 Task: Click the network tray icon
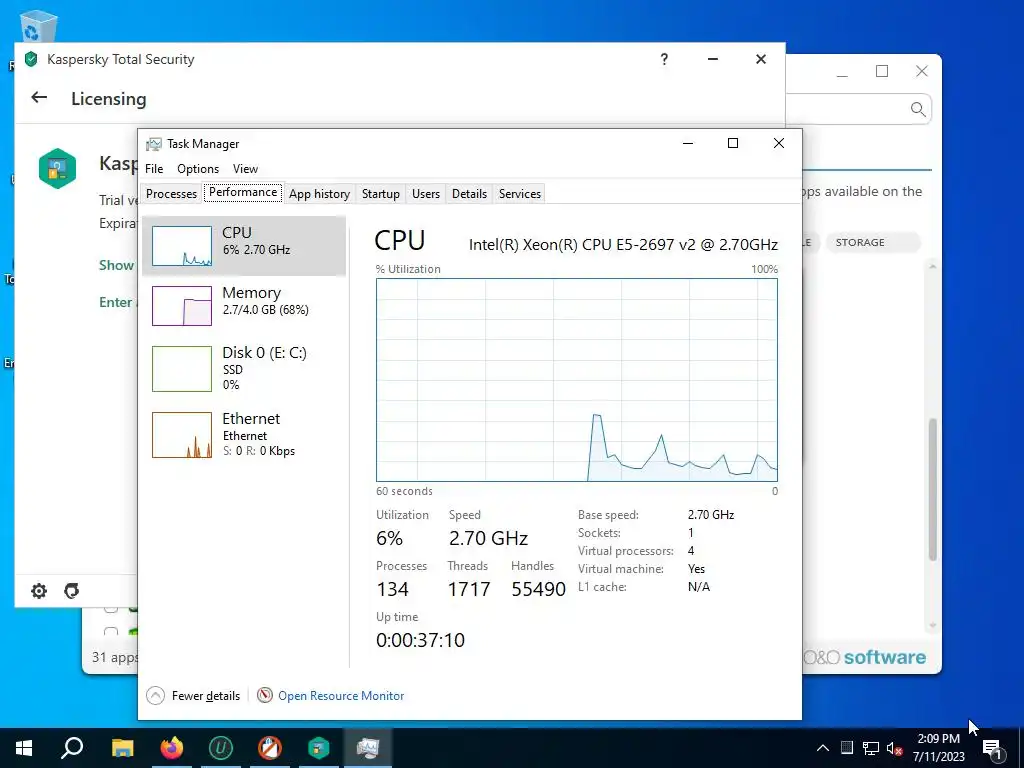[x=871, y=748]
